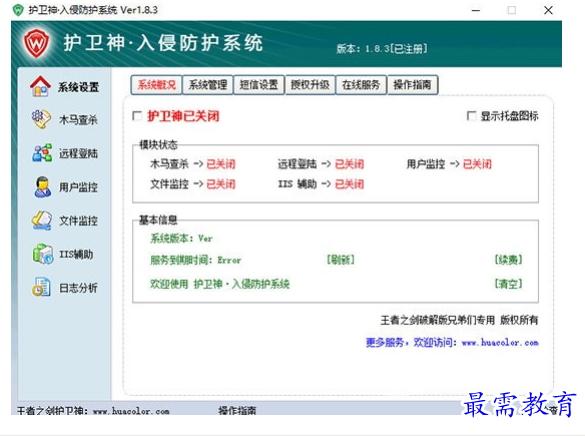Click 用户监控 status 已关闭
Viewport: 585px width, 436px height.
click(477, 164)
